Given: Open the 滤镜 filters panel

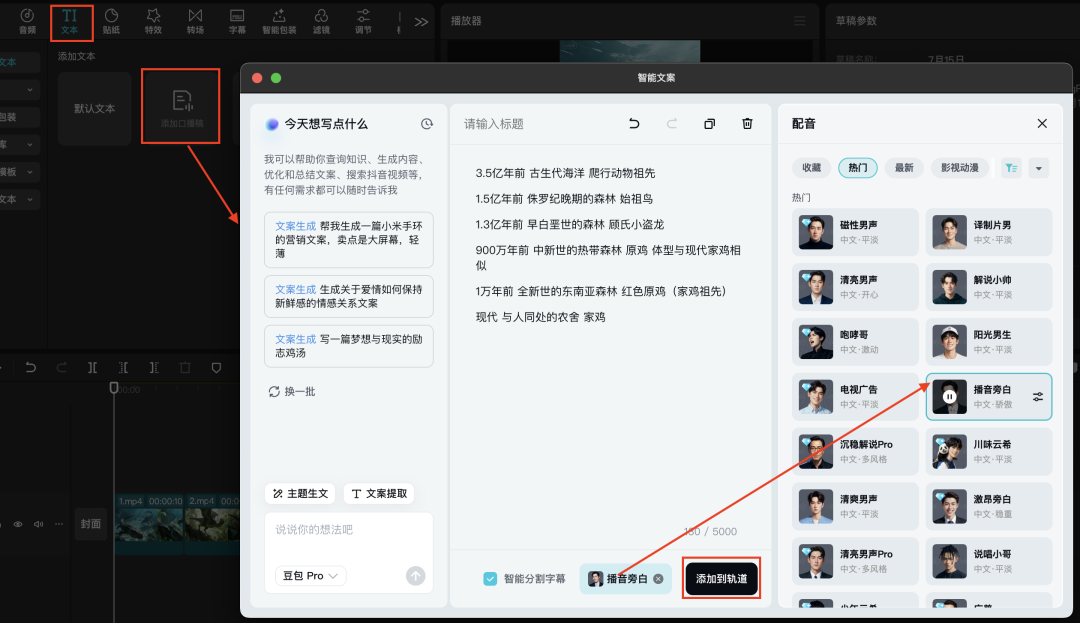Looking at the screenshot, I should (321, 20).
